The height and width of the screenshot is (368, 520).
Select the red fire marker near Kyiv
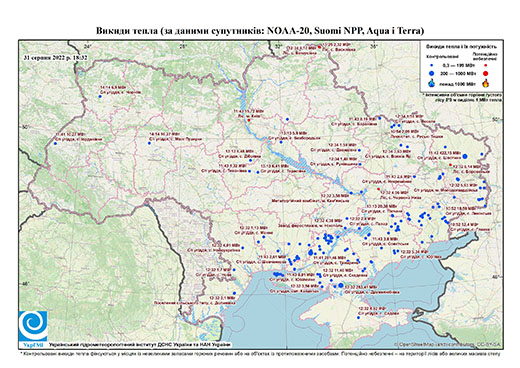[x=248, y=121]
